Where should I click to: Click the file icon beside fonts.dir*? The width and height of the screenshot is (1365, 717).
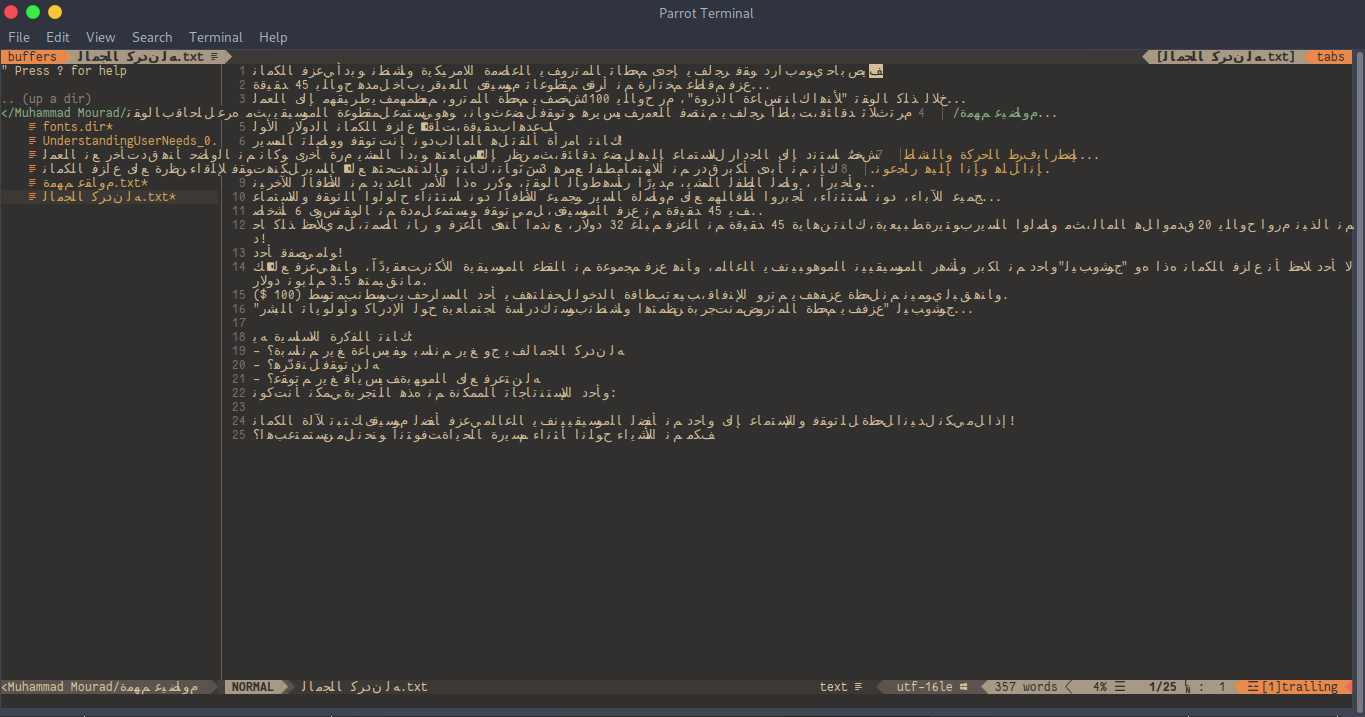pyautogui.click(x=33, y=127)
